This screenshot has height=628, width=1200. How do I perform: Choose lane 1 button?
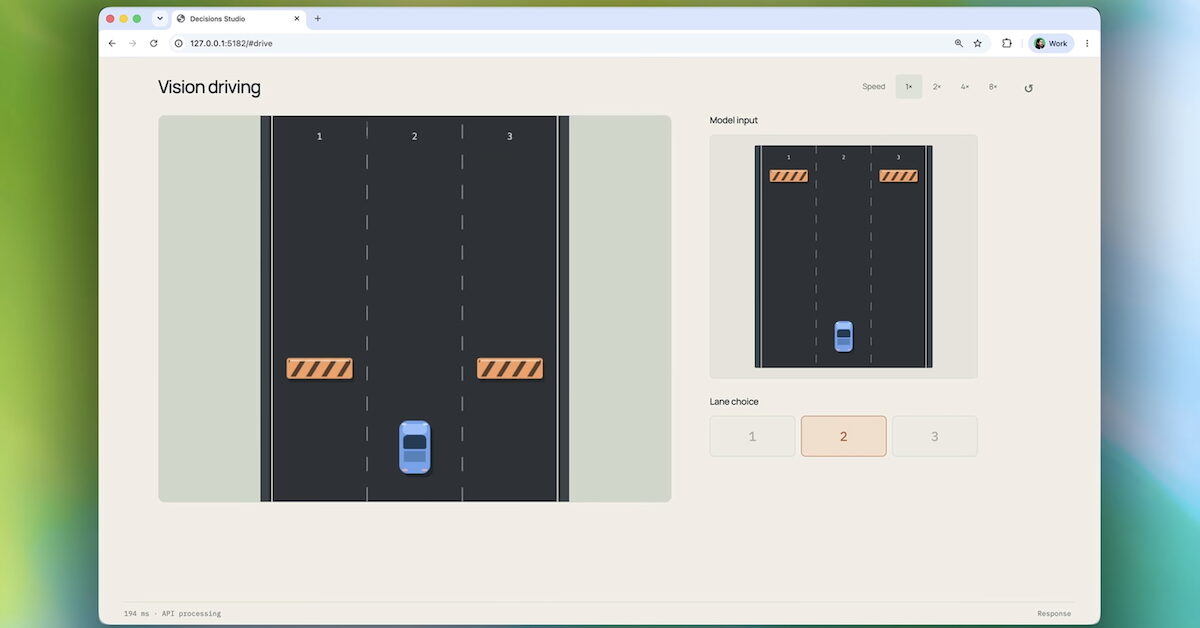pos(753,436)
